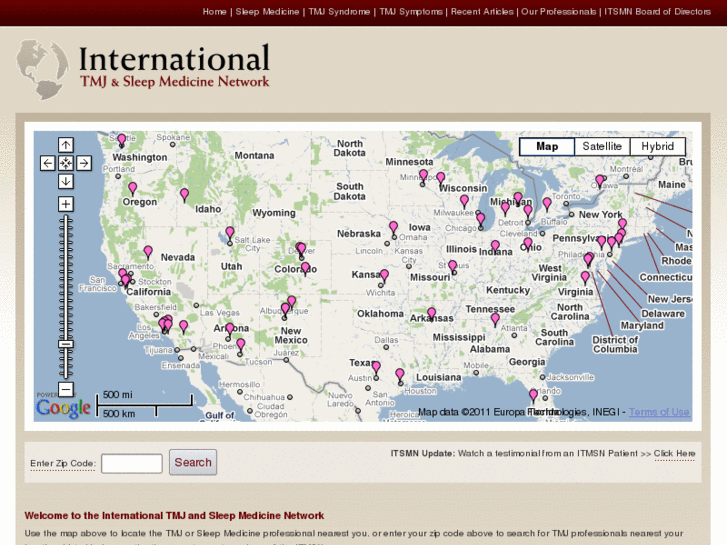Click the Google logo on map

point(63,408)
